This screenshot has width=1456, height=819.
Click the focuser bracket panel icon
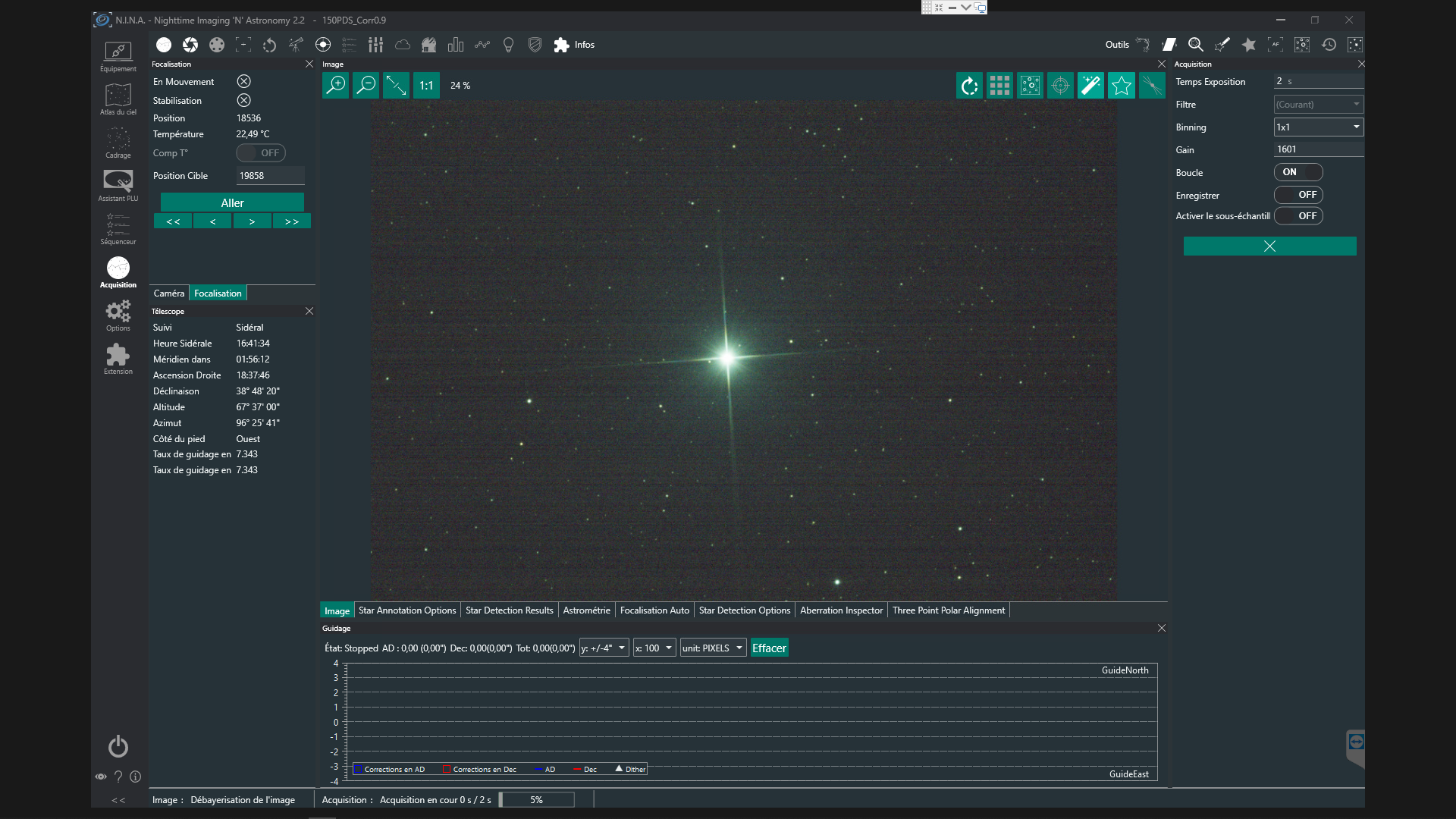click(243, 45)
